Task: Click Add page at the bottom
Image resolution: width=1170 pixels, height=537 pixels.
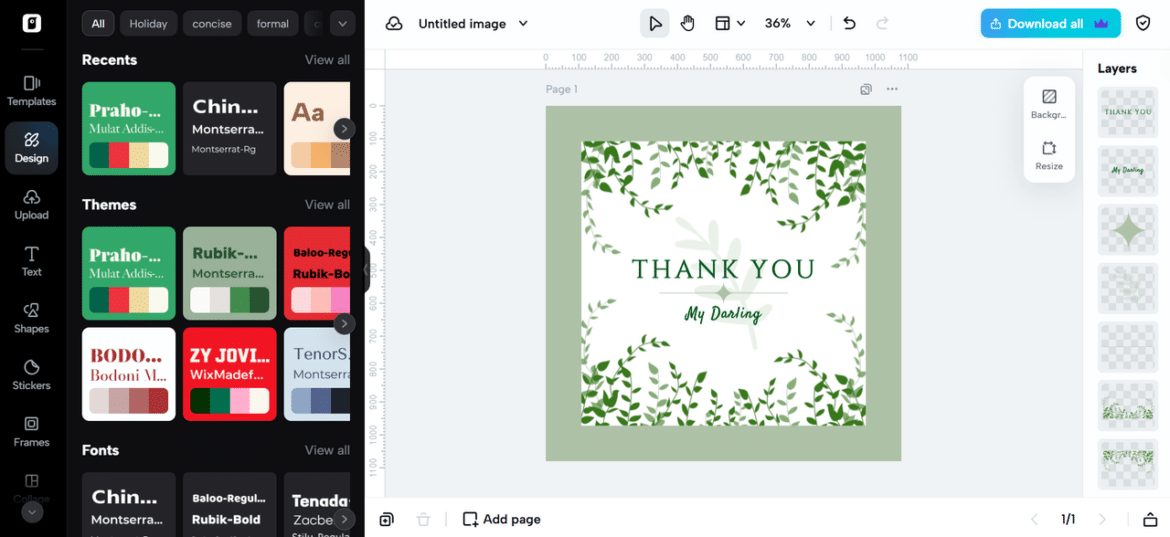Action: 501,519
